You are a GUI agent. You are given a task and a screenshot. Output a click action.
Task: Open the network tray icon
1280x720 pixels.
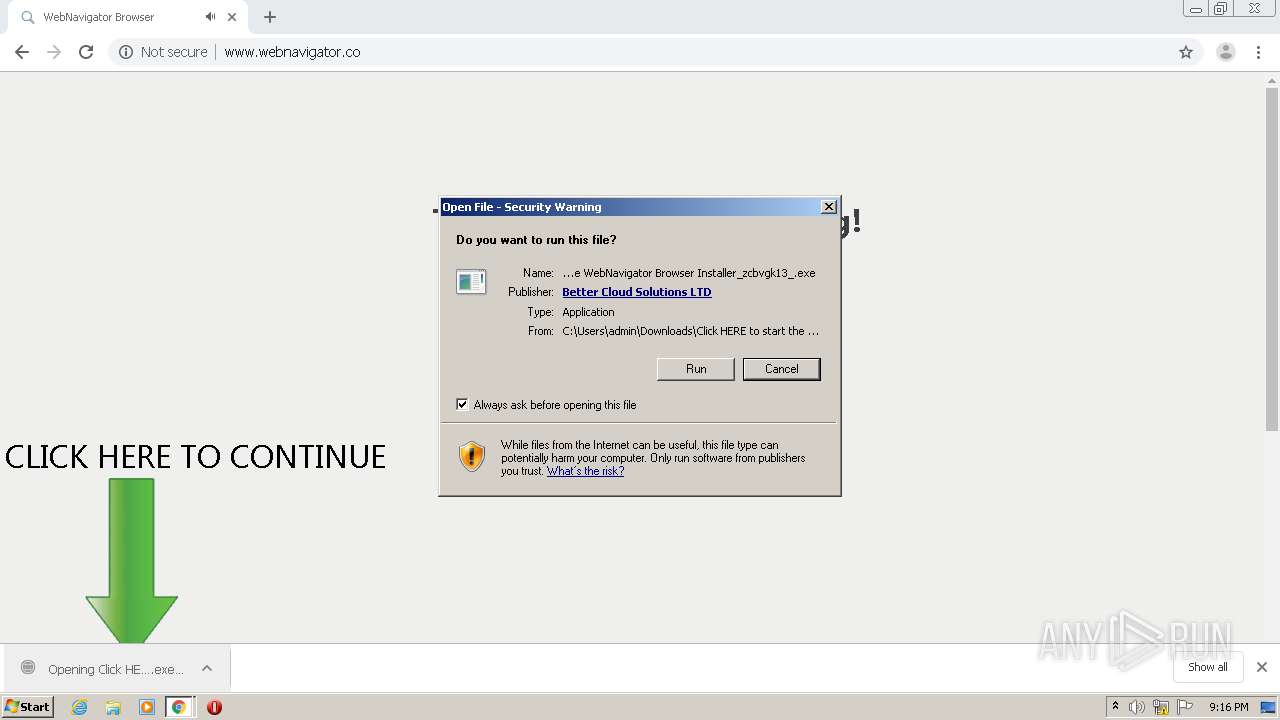coord(1161,707)
